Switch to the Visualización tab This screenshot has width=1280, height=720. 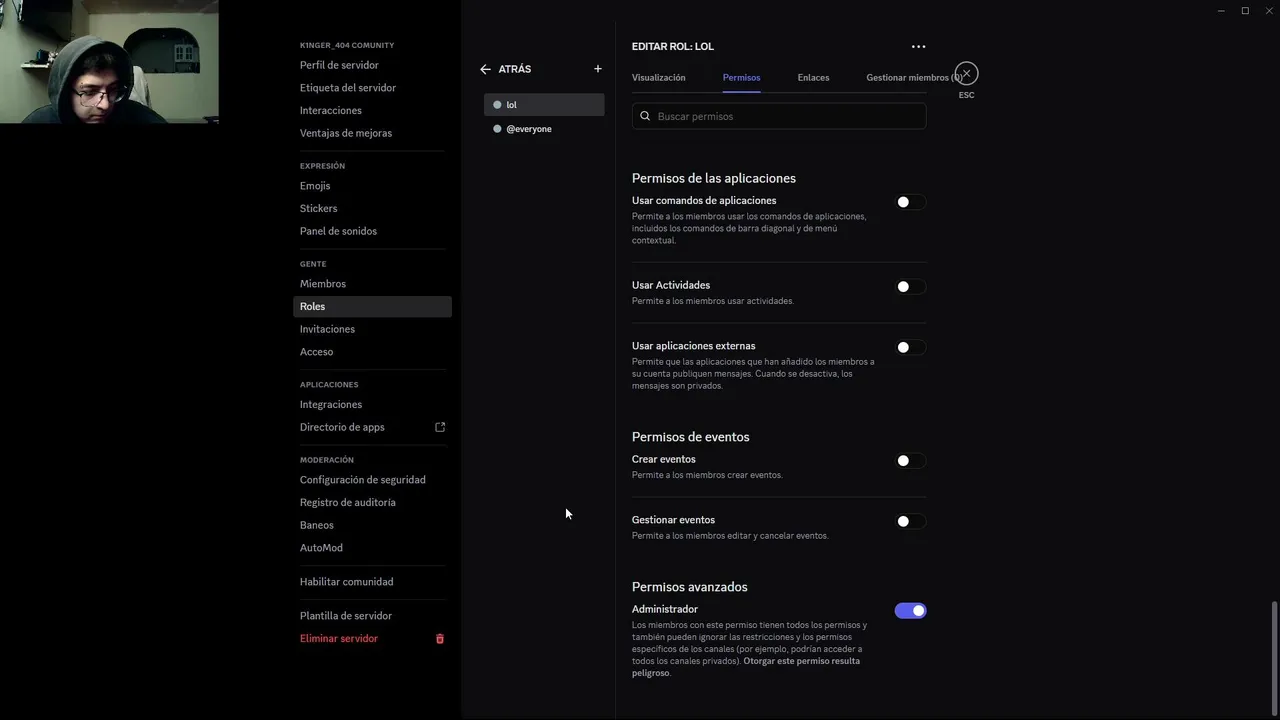658,77
